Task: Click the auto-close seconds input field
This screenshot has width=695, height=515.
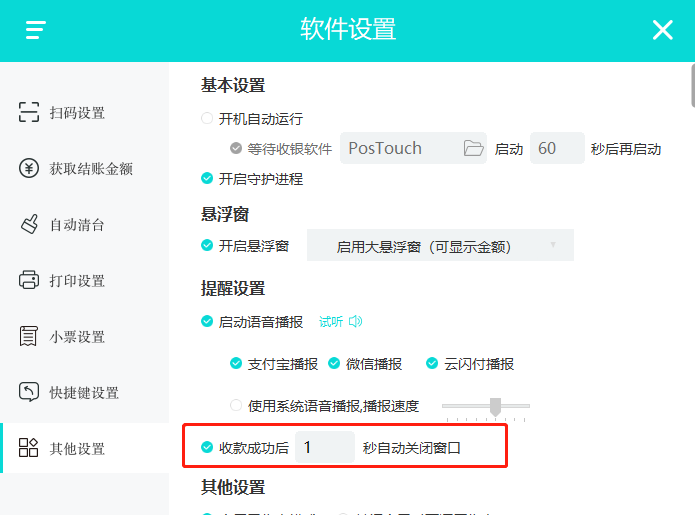Action: click(324, 448)
